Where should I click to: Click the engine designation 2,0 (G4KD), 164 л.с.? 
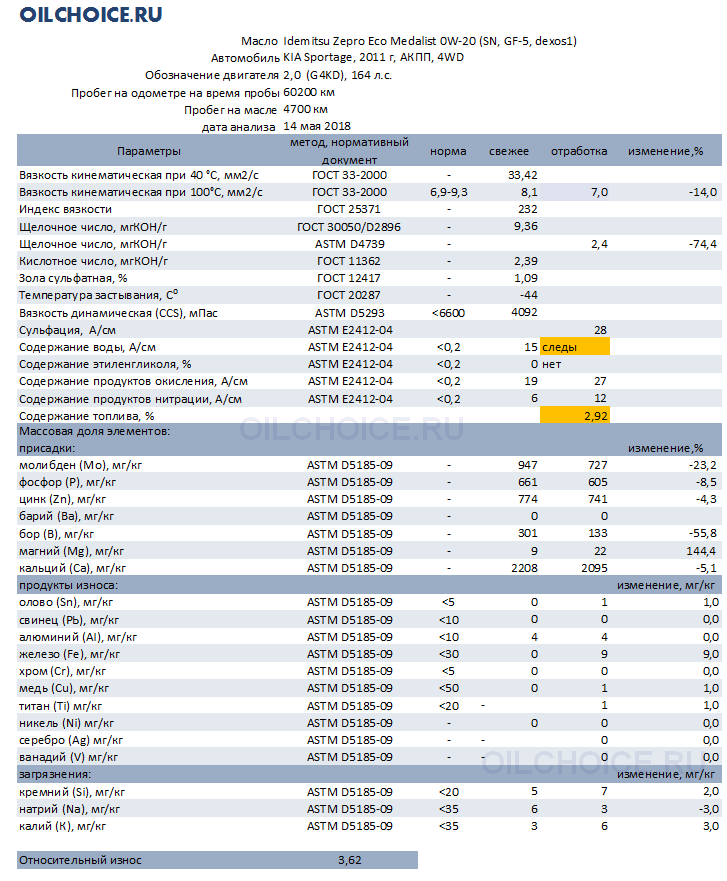click(337, 75)
